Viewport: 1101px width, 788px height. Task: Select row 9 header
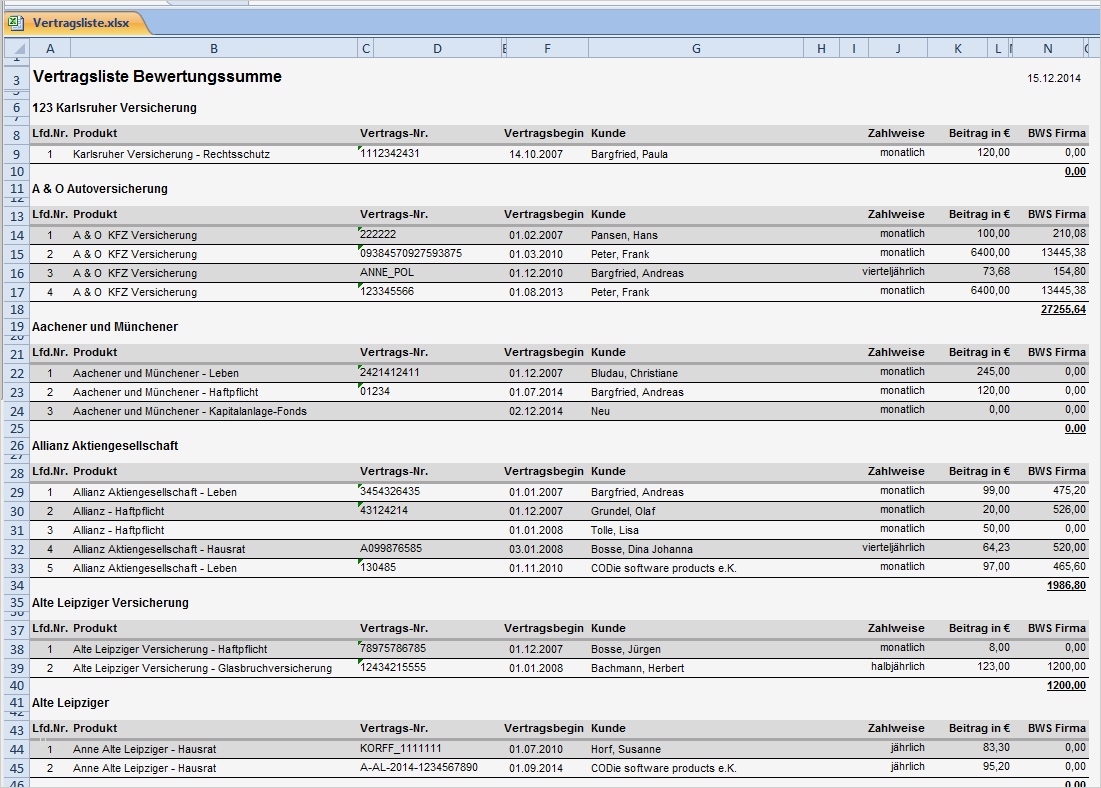[x=17, y=155]
